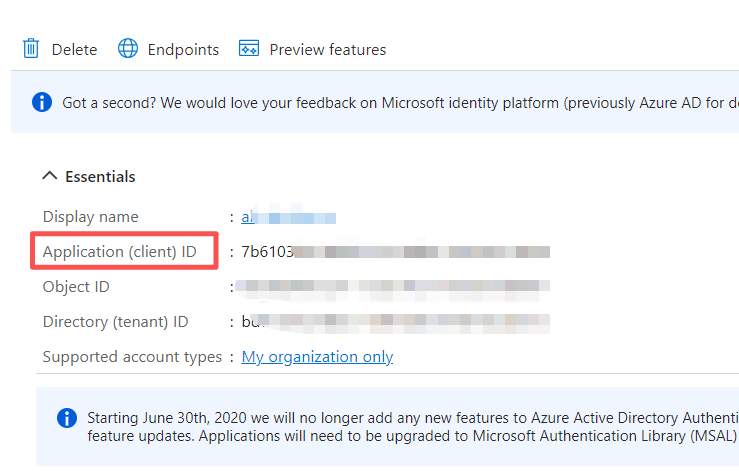The width and height of the screenshot is (739, 471).
Task: Click the info icon in the feedback banner
Action: (x=41, y=102)
